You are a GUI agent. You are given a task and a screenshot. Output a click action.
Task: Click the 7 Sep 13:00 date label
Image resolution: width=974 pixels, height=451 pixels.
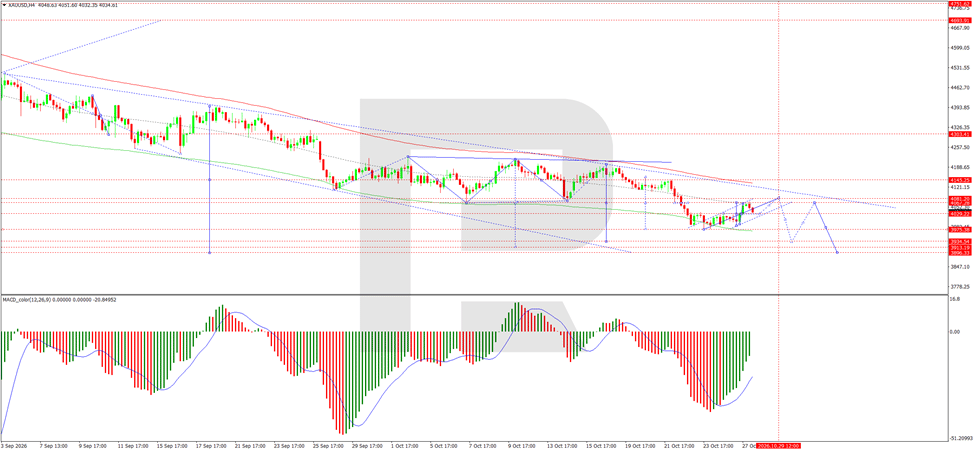point(52,446)
